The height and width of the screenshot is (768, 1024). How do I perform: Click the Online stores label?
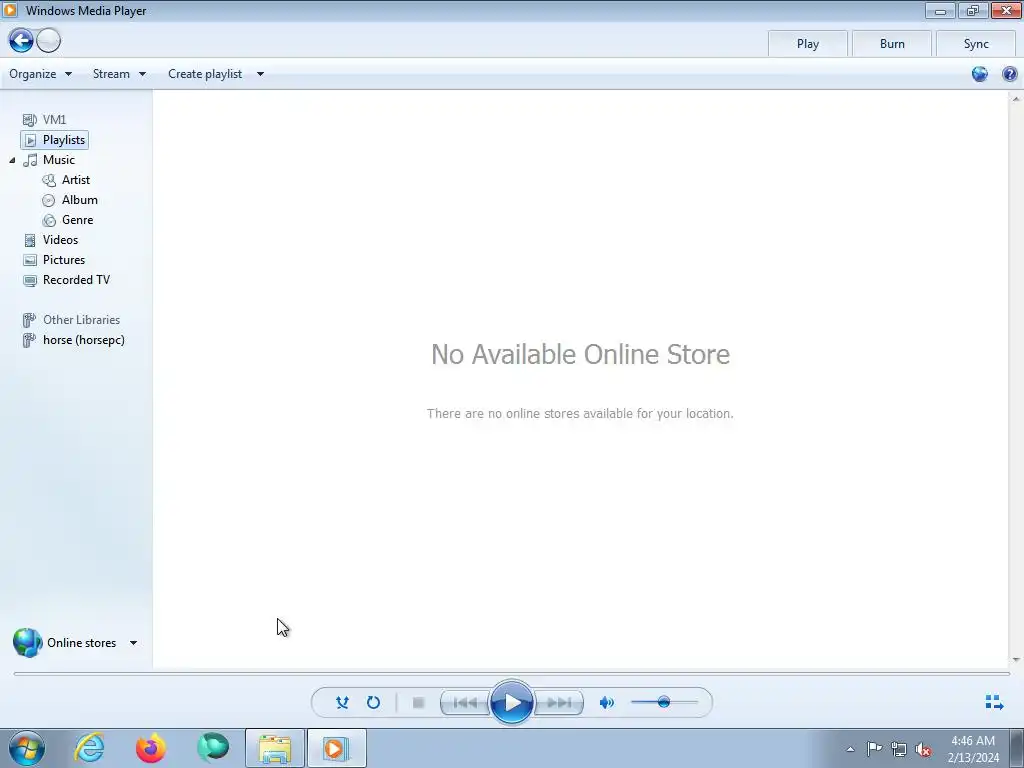click(x=82, y=643)
